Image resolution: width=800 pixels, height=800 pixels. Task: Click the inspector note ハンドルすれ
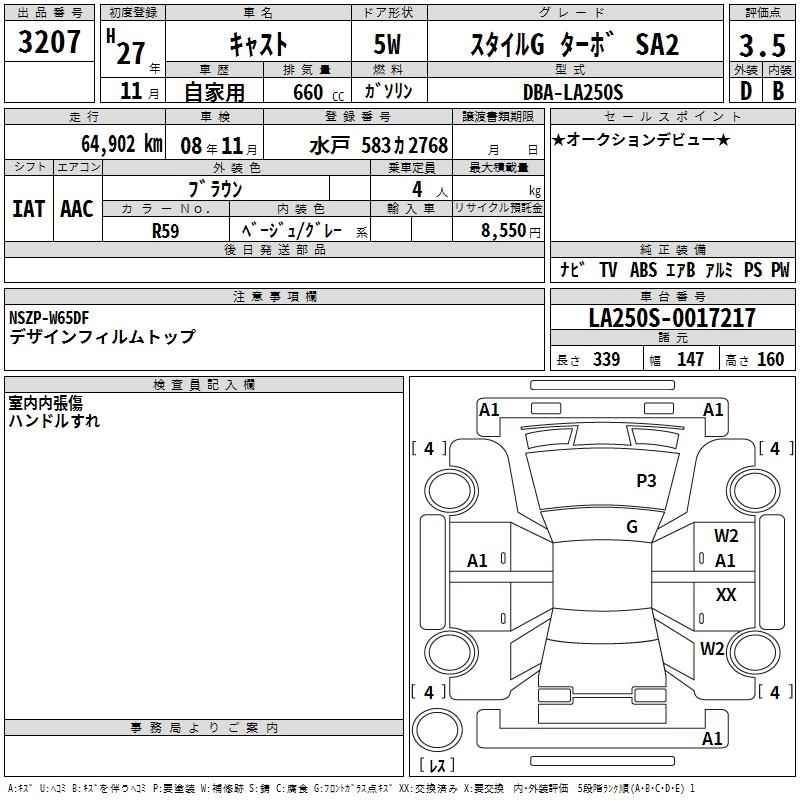(x=54, y=421)
